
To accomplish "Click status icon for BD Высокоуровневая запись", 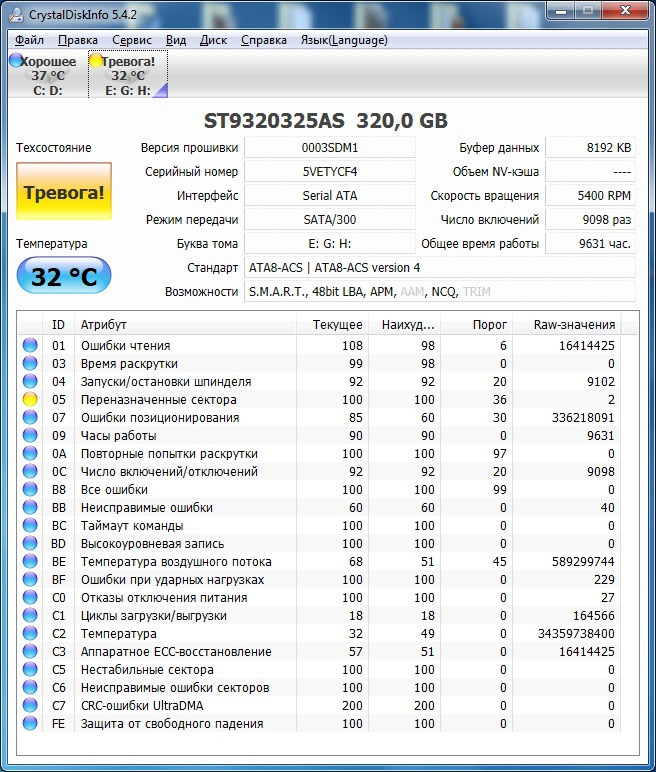I will pos(30,543).
